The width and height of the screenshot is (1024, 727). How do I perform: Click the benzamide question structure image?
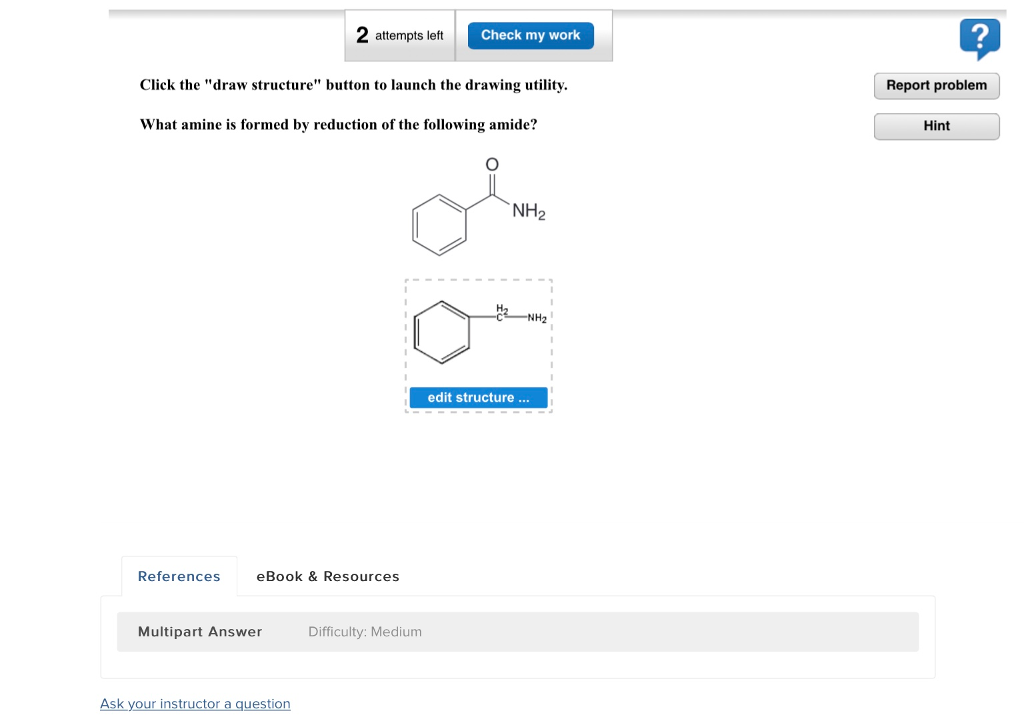(479, 206)
